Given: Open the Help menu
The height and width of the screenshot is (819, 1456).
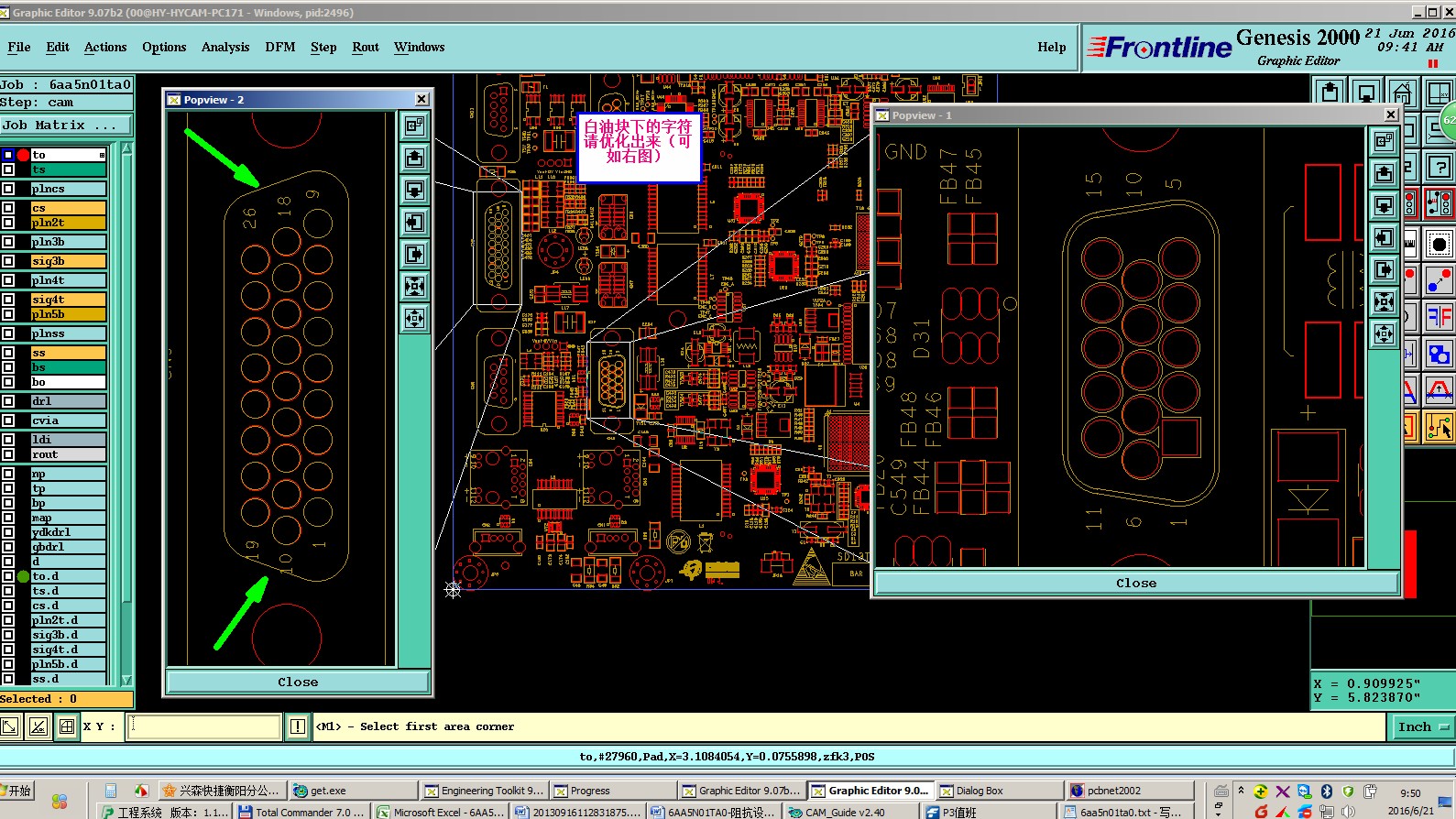Looking at the screenshot, I should point(1052,47).
